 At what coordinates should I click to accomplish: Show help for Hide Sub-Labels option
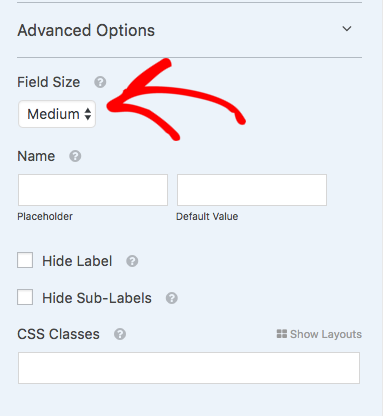tap(172, 298)
